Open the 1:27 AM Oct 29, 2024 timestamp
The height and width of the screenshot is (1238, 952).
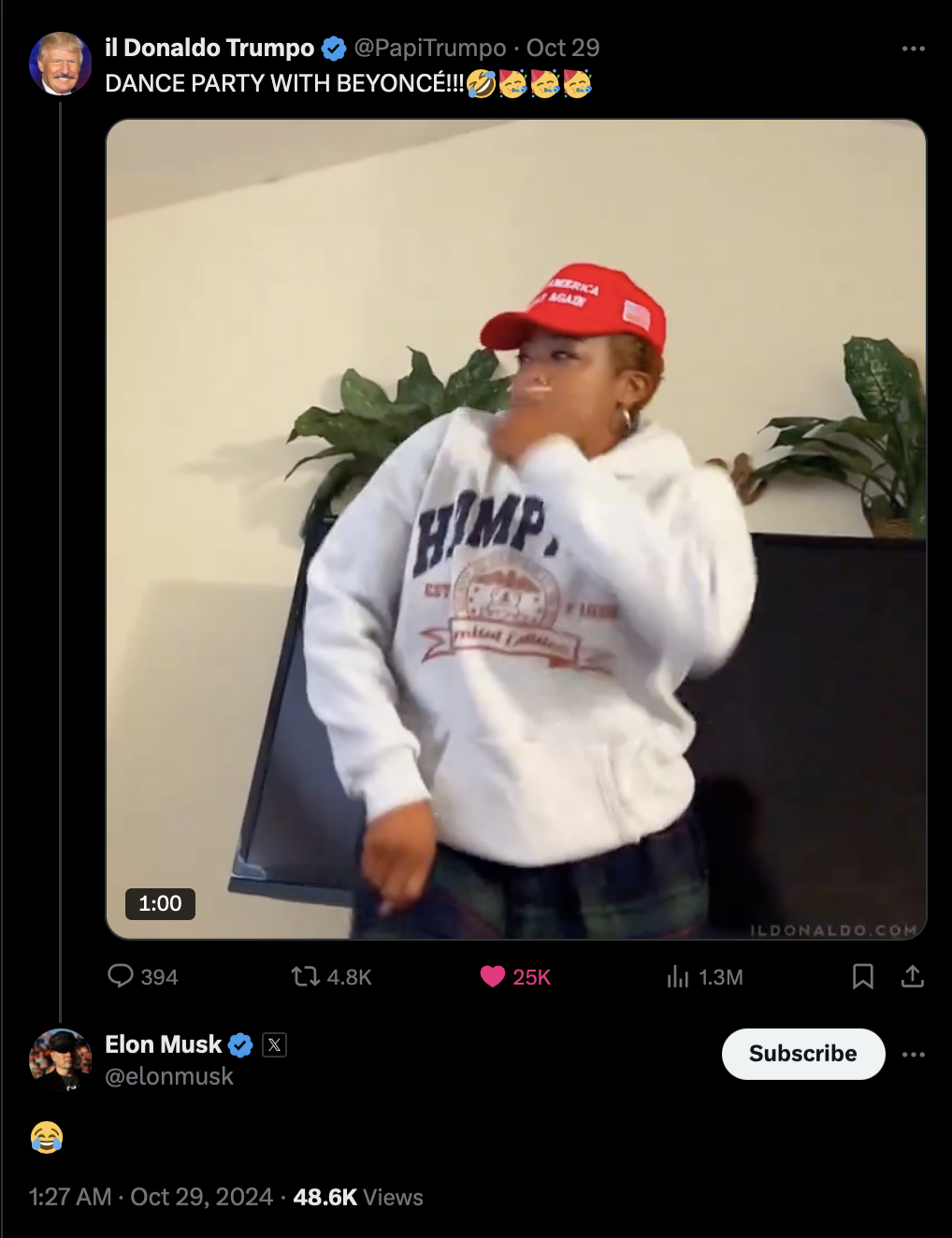pos(151,1197)
